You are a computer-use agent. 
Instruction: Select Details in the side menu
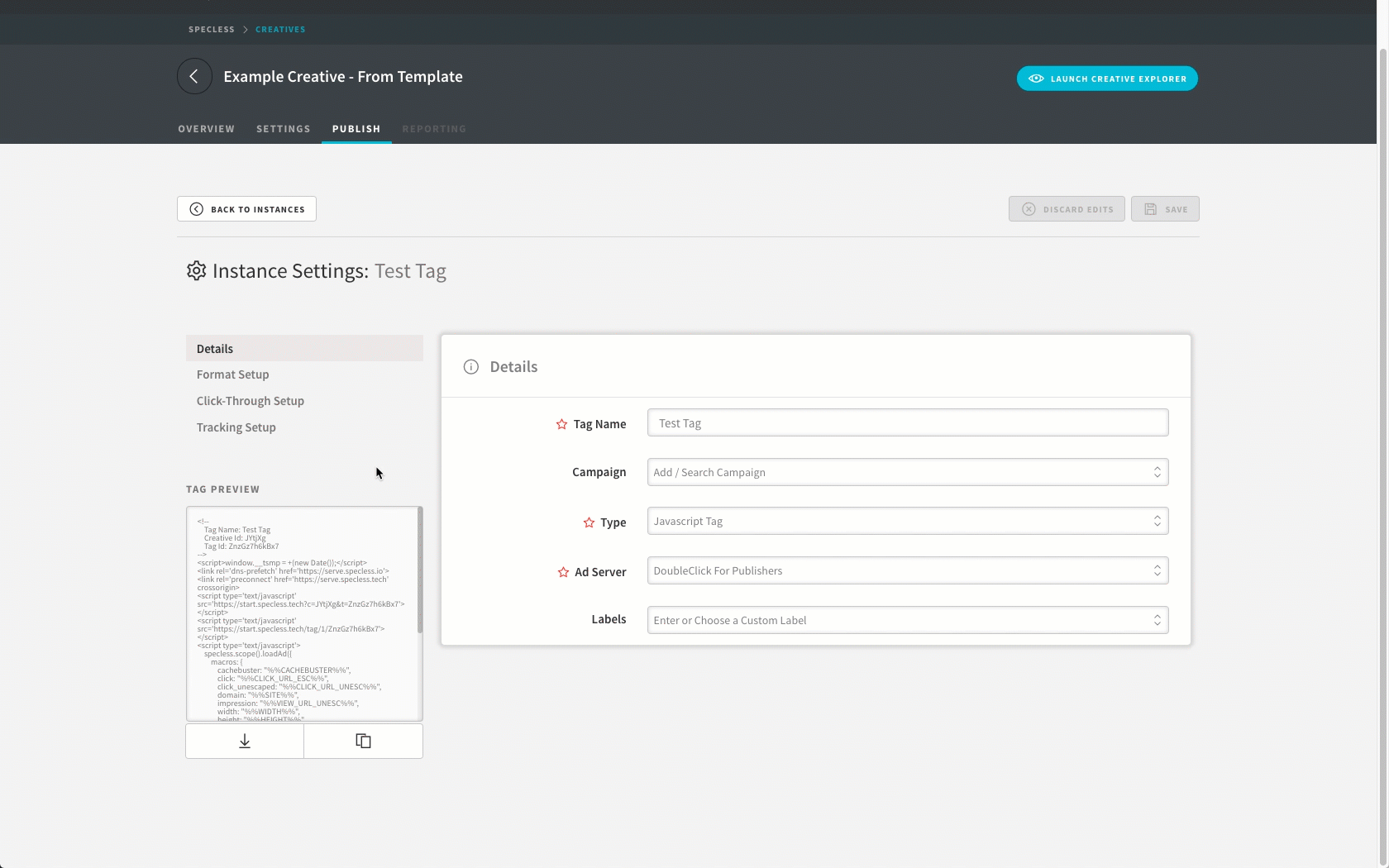pyautogui.click(x=304, y=348)
